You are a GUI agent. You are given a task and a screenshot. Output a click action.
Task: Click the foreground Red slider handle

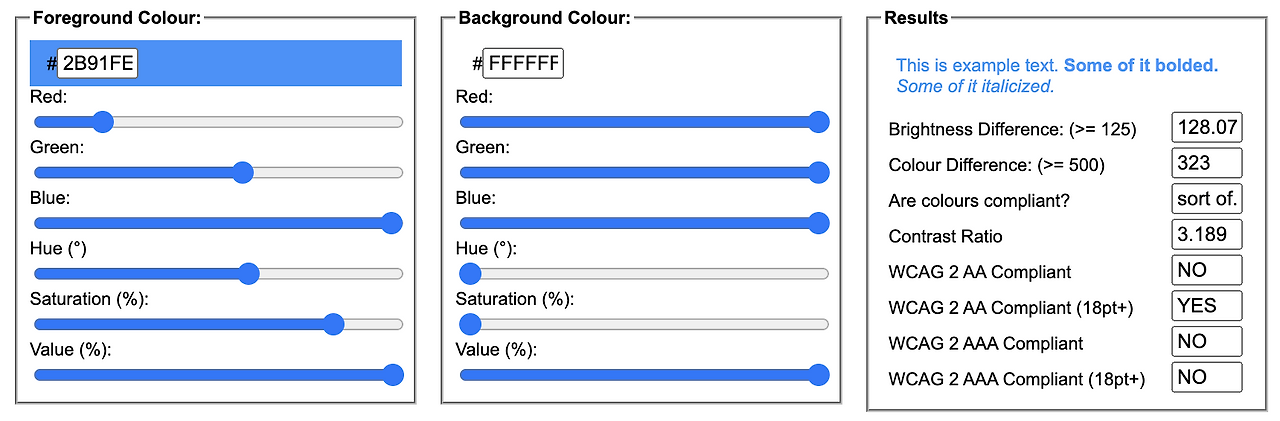pyautogui.click(x=102, y=122)
